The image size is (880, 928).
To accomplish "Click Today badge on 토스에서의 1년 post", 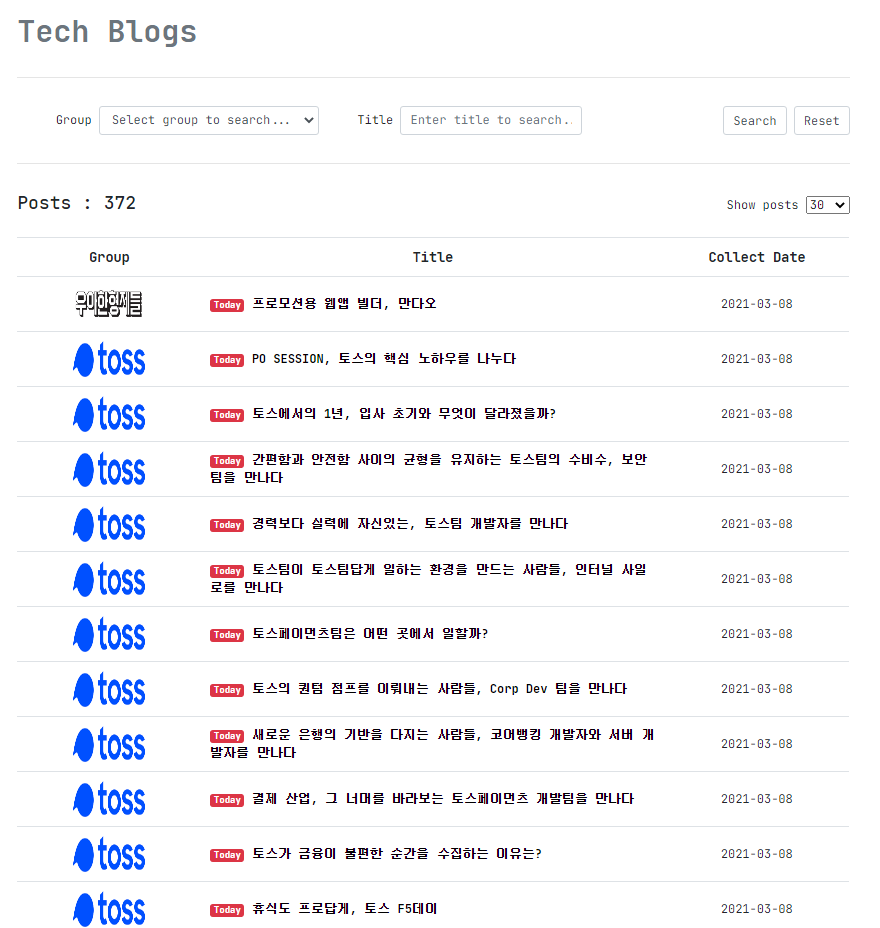I will pos(227,415).
